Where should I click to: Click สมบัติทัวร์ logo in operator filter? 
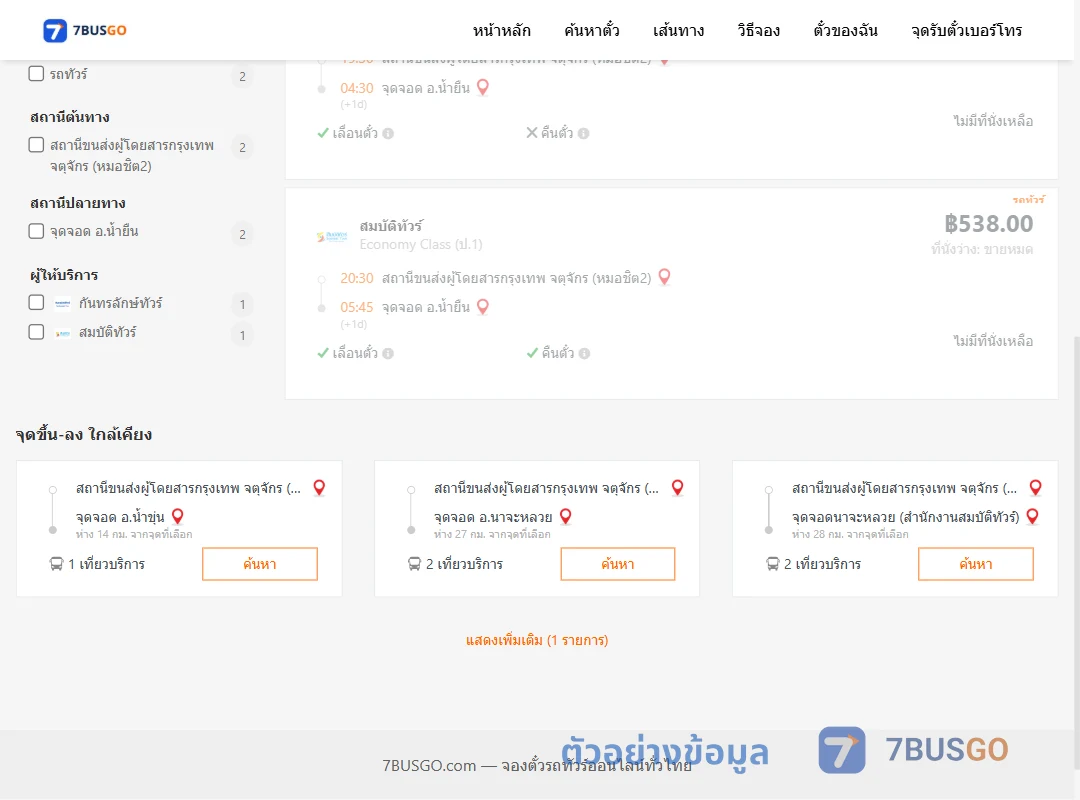tap(63, 333)
